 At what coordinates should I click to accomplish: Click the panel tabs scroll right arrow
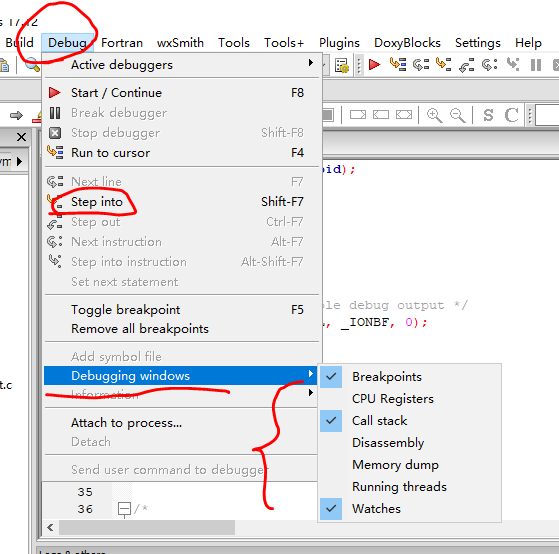[20, 161]
